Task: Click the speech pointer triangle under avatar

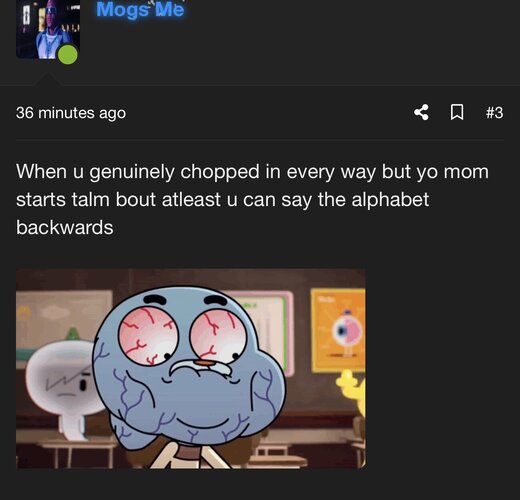Action: [x=48, y=79]
